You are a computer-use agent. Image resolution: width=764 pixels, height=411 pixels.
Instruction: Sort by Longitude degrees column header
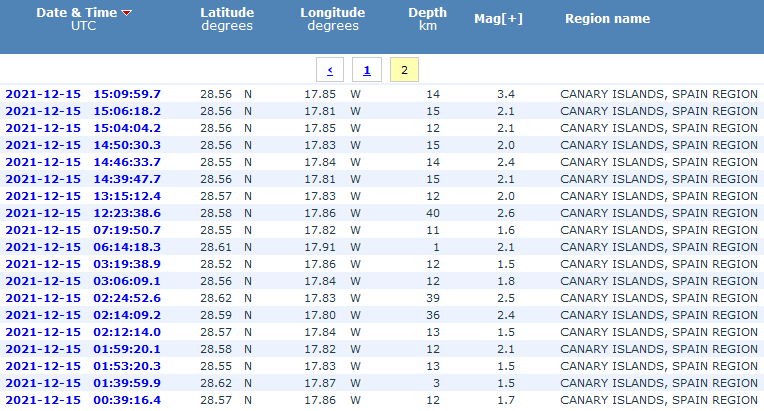click(333, 19)
